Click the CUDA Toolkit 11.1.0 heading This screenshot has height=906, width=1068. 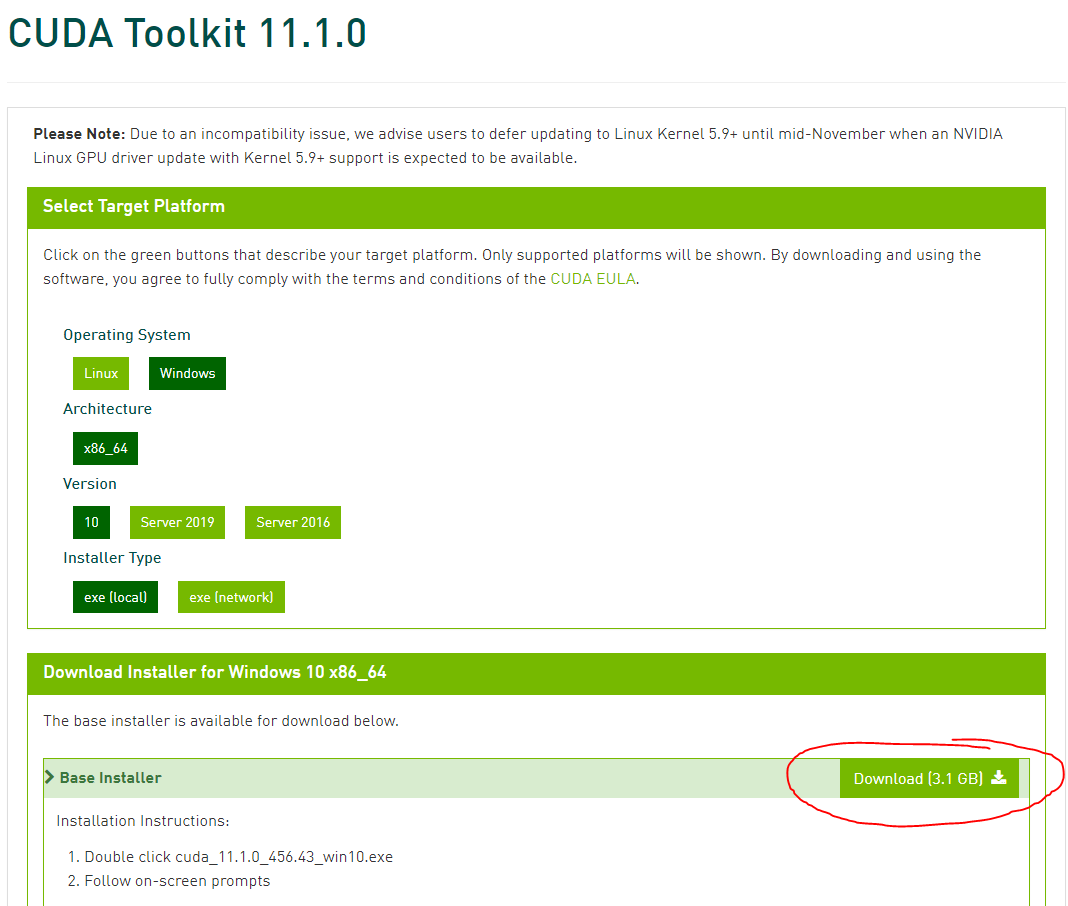coord(187,33)
